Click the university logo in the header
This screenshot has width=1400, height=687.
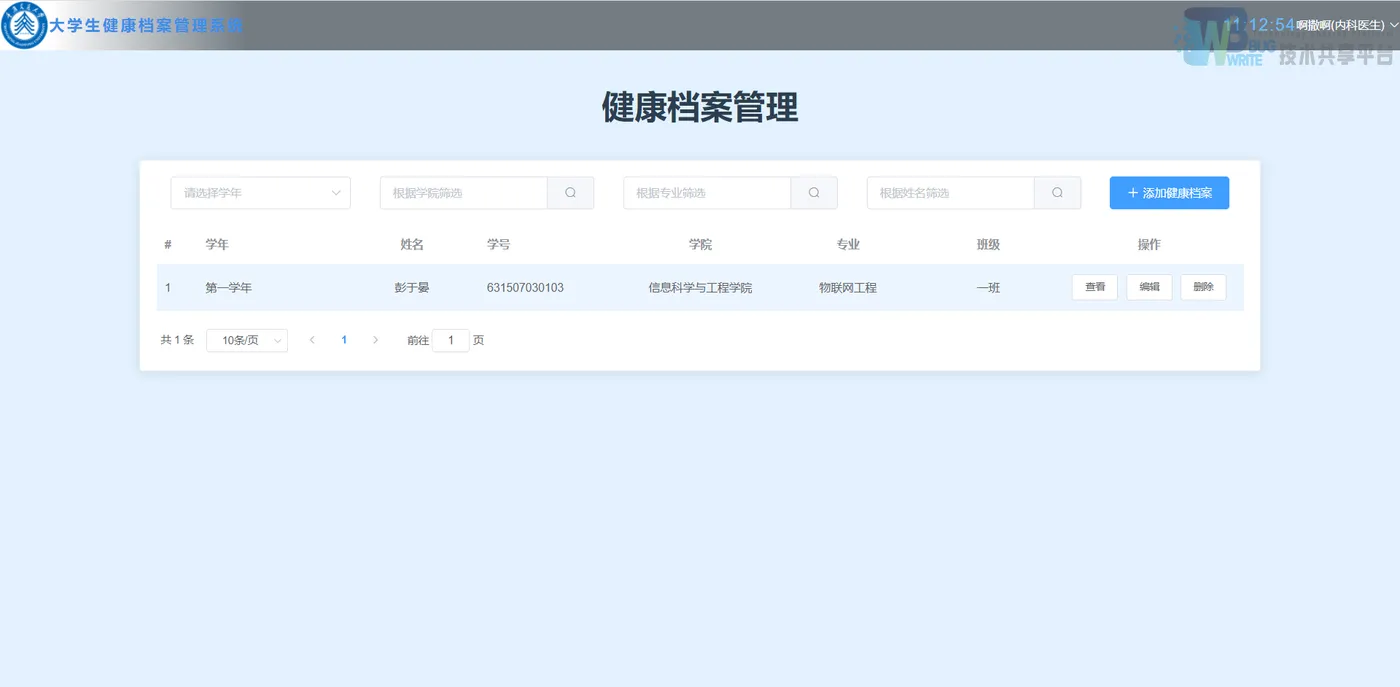coord(25,25)
